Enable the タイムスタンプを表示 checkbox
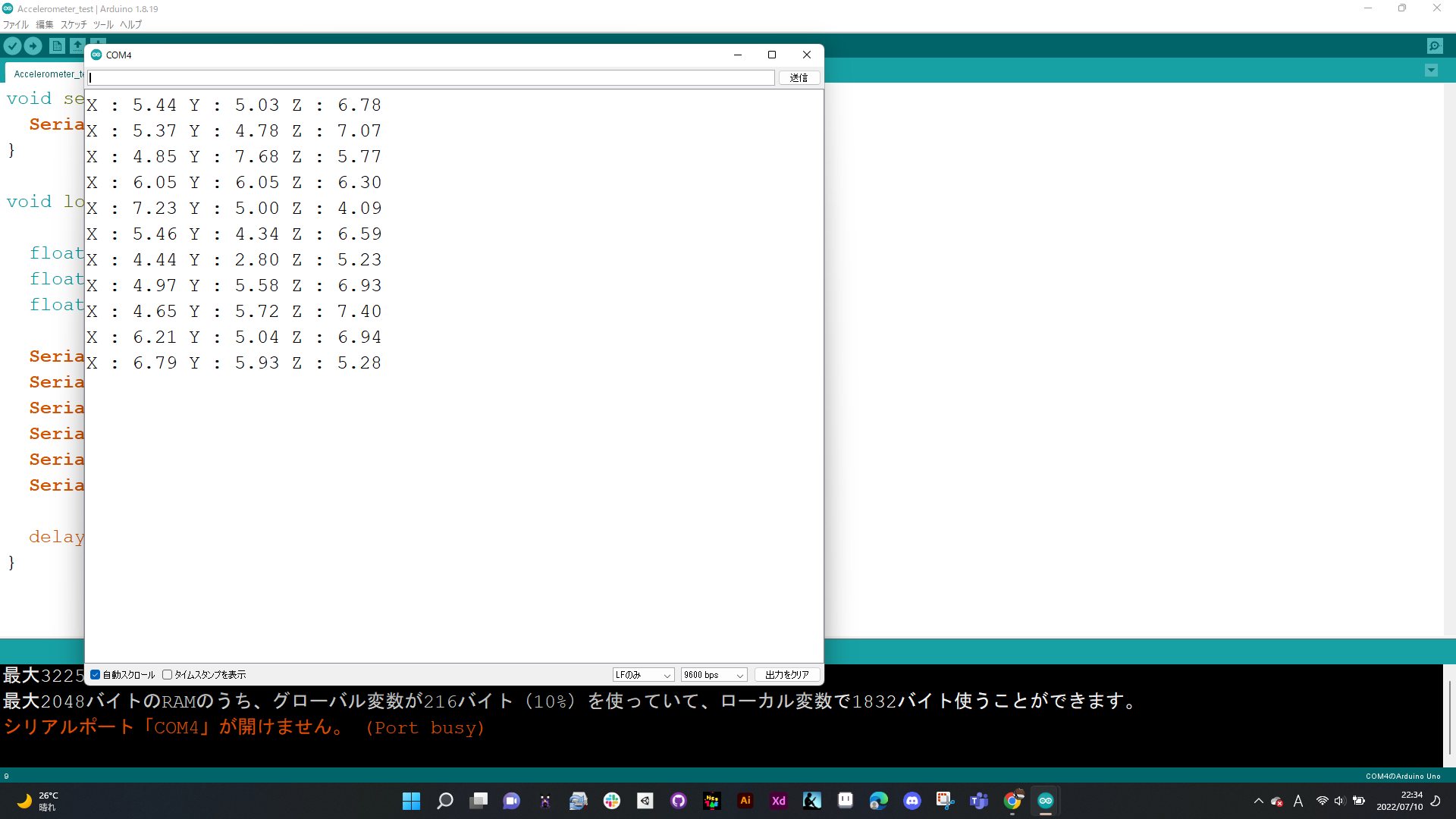This screenshot has height=819, width=1456. [167, 674]
